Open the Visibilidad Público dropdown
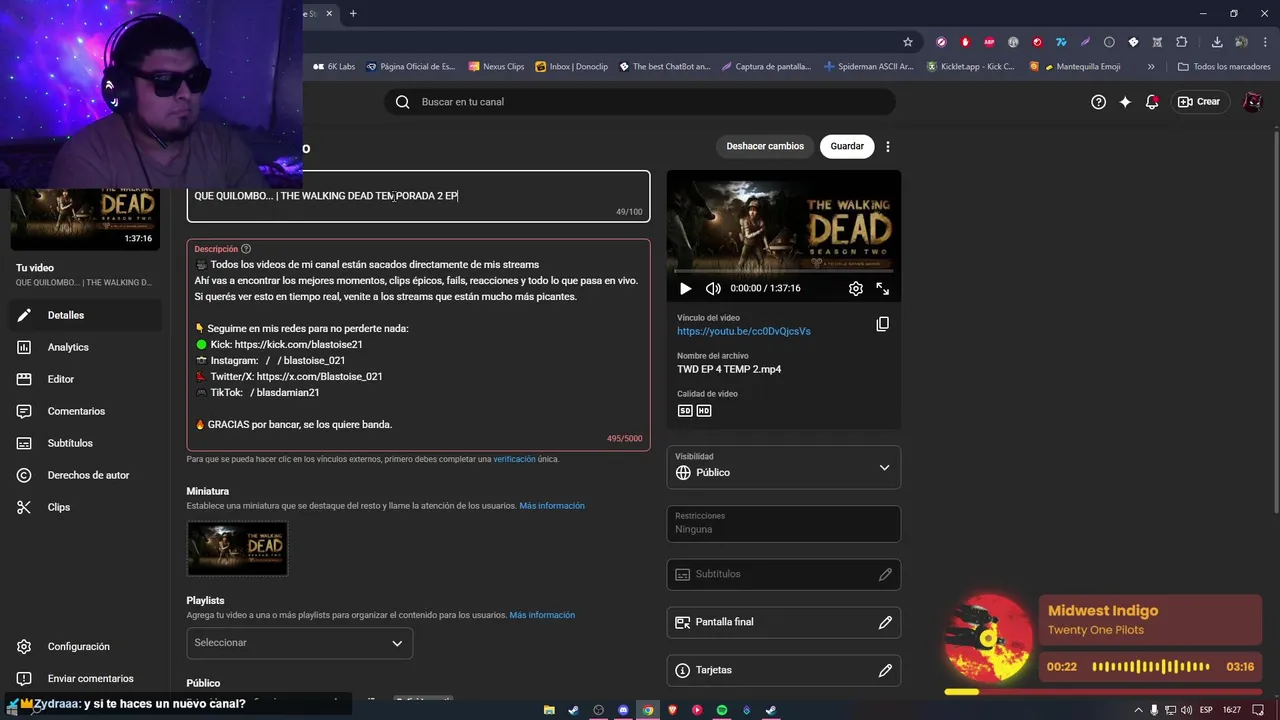 click(784, 467)
